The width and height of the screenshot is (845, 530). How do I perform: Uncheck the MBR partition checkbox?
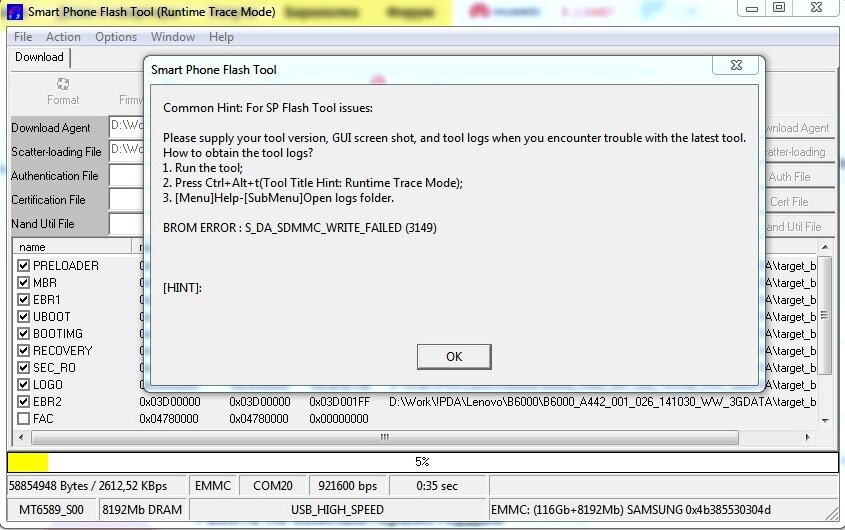23,283
